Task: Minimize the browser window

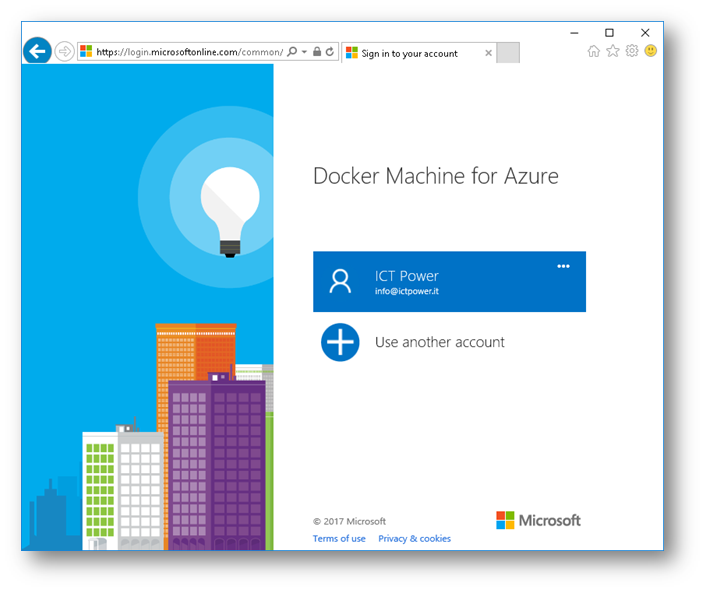Action: 574,33
